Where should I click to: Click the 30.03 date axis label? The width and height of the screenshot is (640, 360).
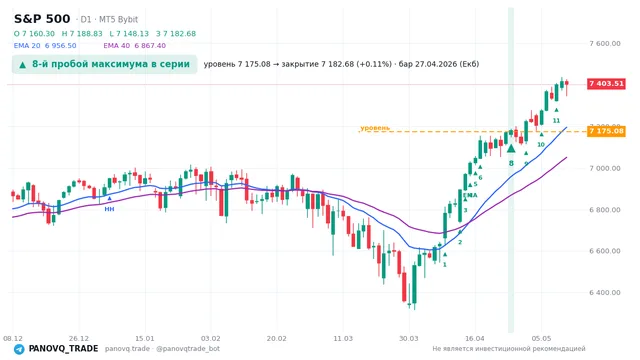[409, 338]
